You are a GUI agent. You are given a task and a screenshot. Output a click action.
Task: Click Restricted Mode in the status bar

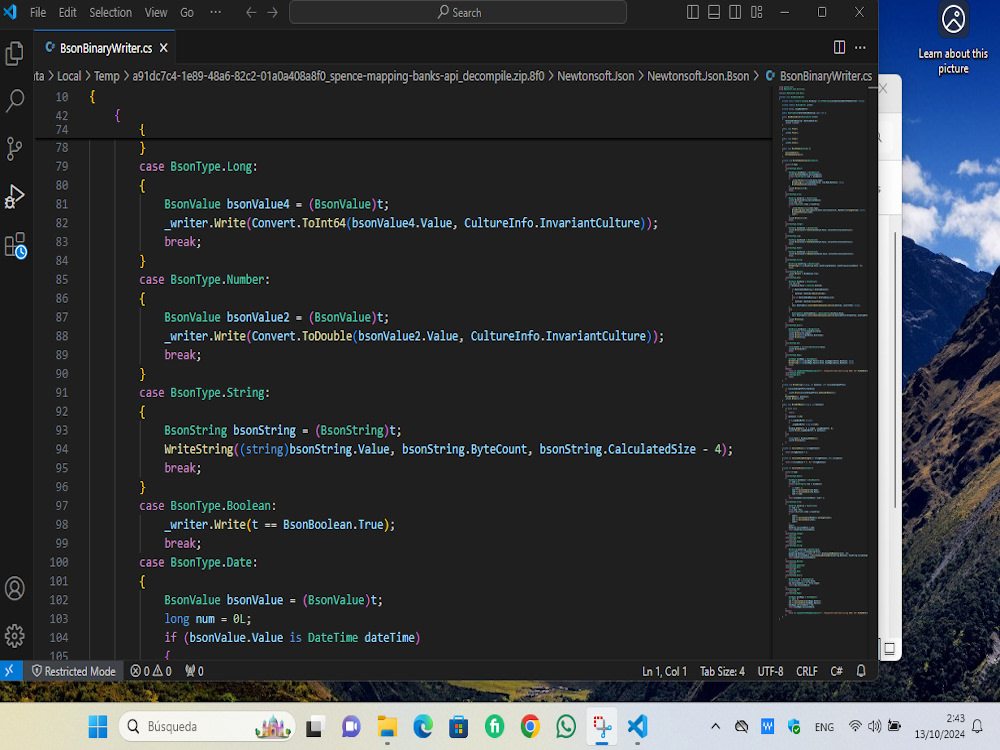(73, 671)
